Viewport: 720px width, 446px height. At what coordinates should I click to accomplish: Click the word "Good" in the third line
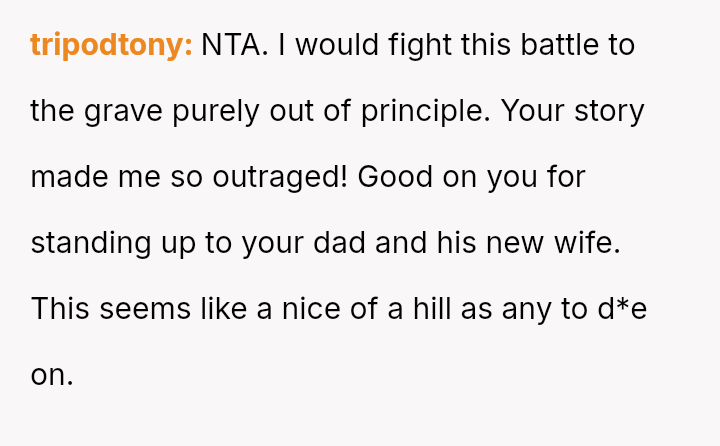pos(394,177)
